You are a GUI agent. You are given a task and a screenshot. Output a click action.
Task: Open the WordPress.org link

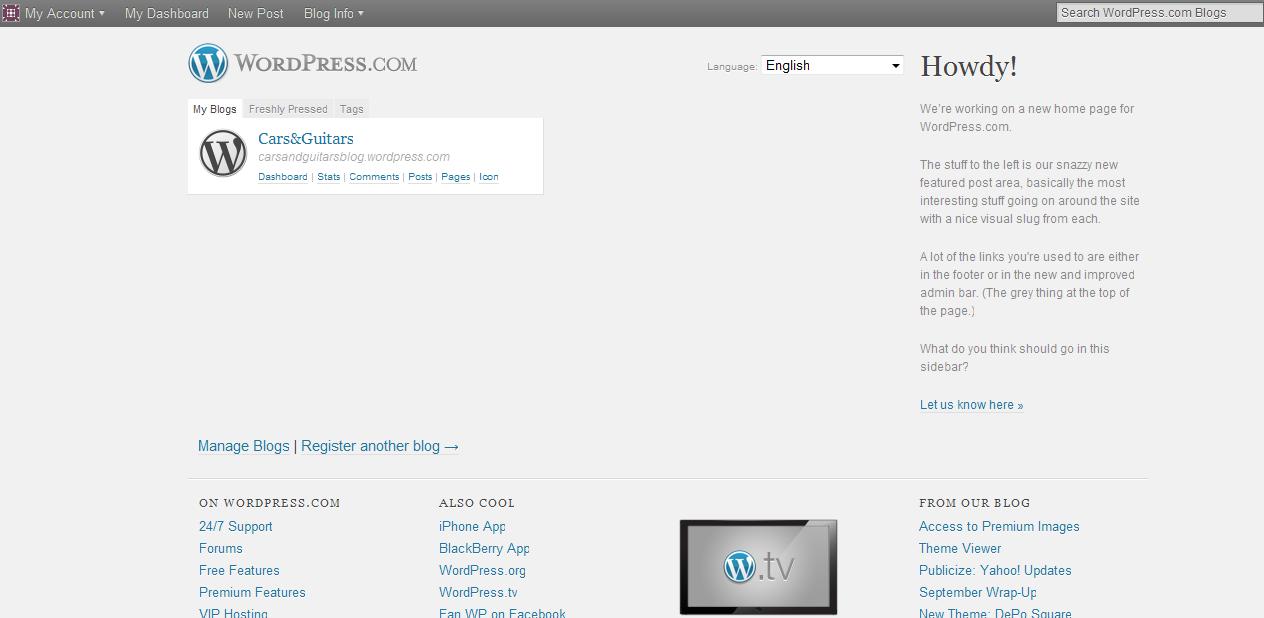click(482, 570)
